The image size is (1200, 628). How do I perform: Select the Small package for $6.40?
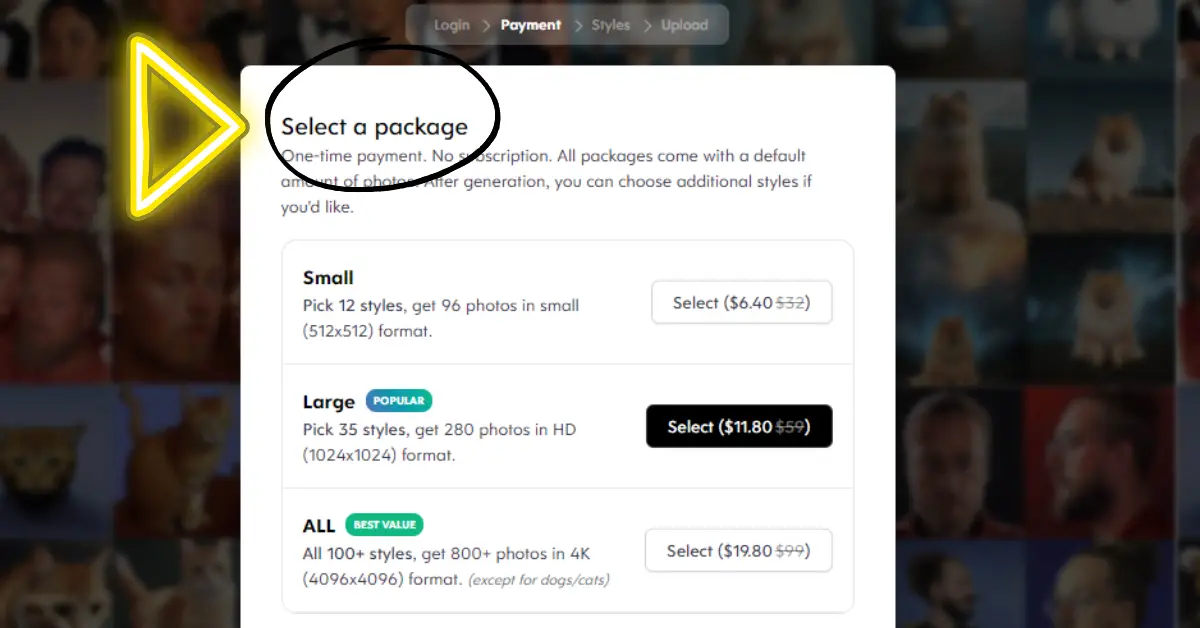click(741, 303)
